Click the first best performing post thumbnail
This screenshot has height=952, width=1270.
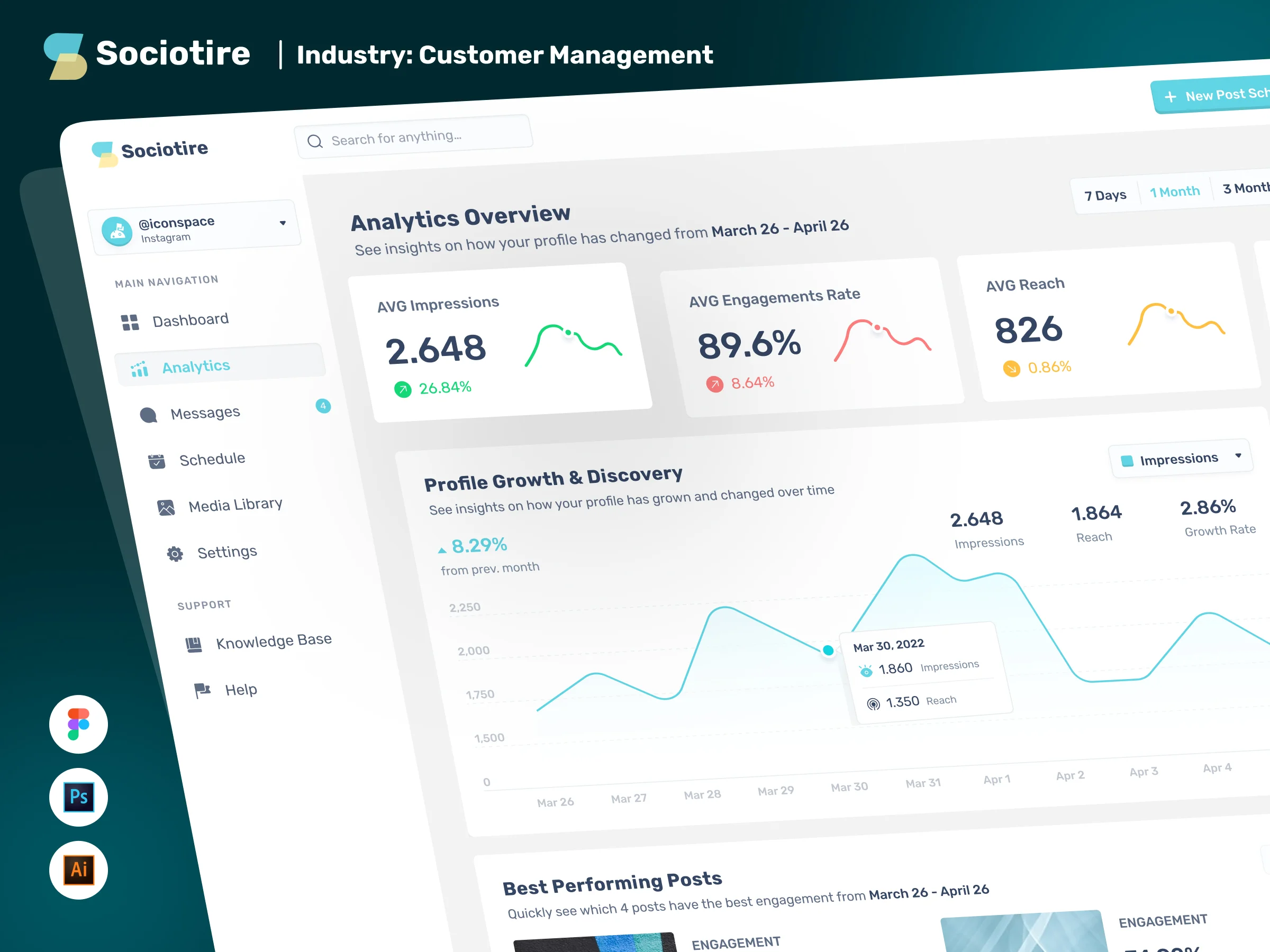pyautogui.click(x=596, y=942)
